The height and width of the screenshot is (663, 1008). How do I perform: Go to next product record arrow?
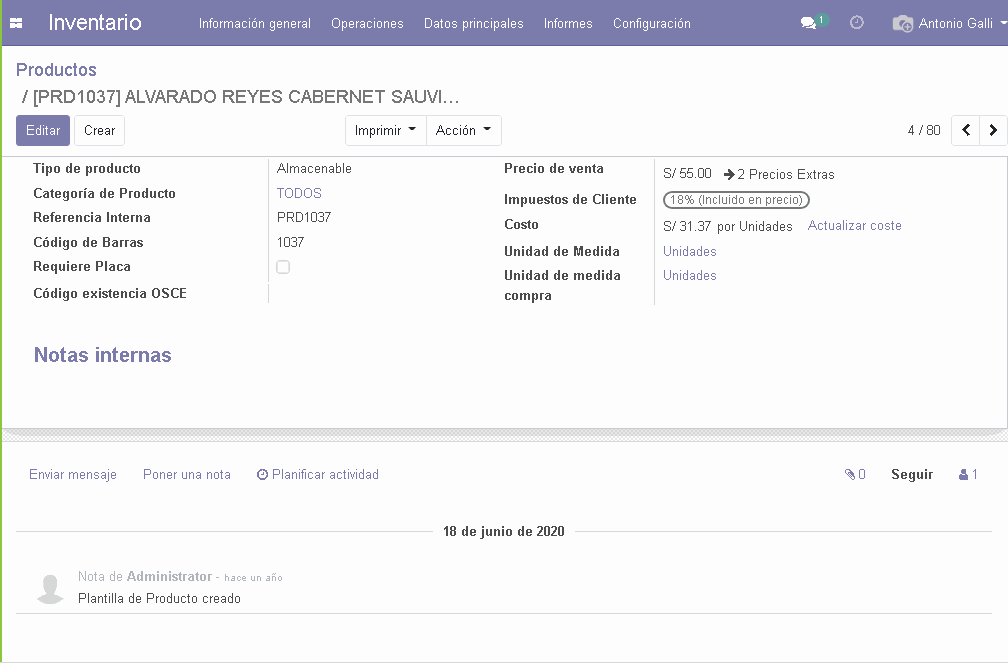point(993,130)
